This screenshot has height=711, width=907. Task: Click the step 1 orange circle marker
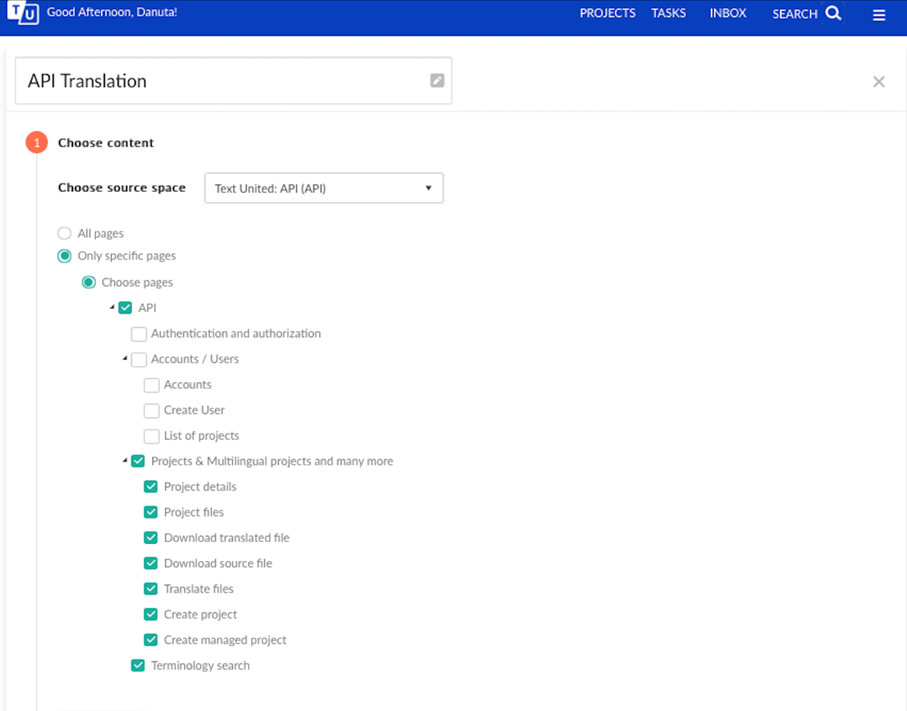(x=36, y=142)
